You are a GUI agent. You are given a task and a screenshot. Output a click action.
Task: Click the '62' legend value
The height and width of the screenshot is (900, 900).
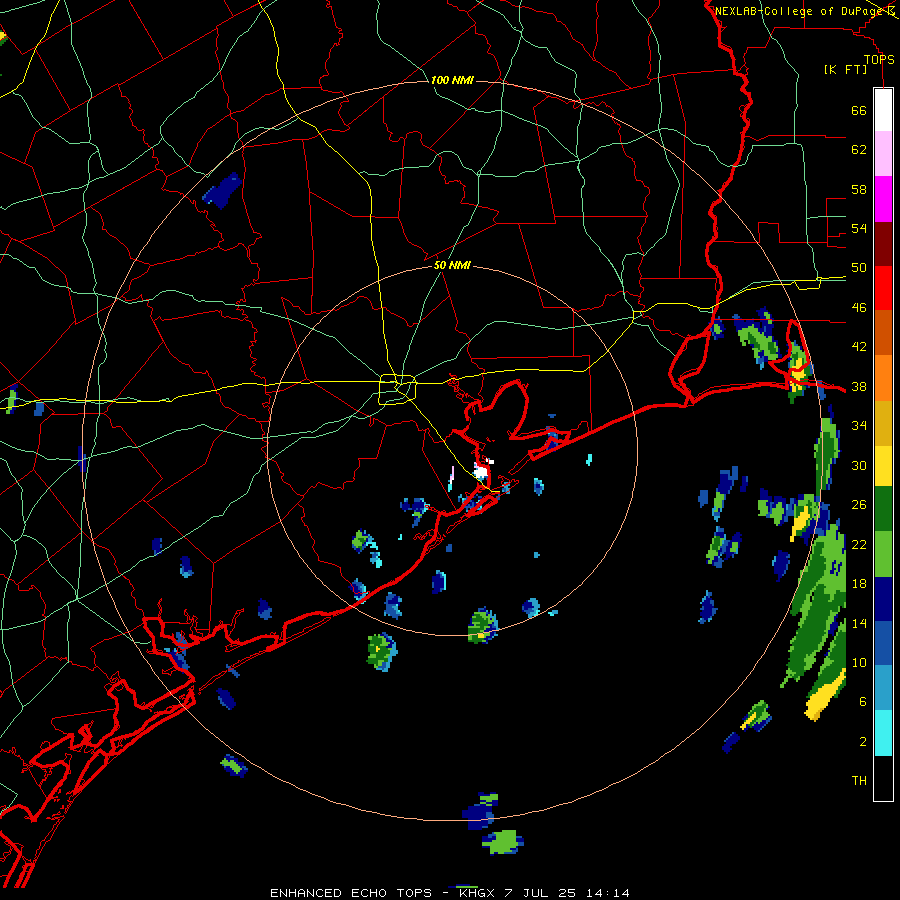[859, 150]
